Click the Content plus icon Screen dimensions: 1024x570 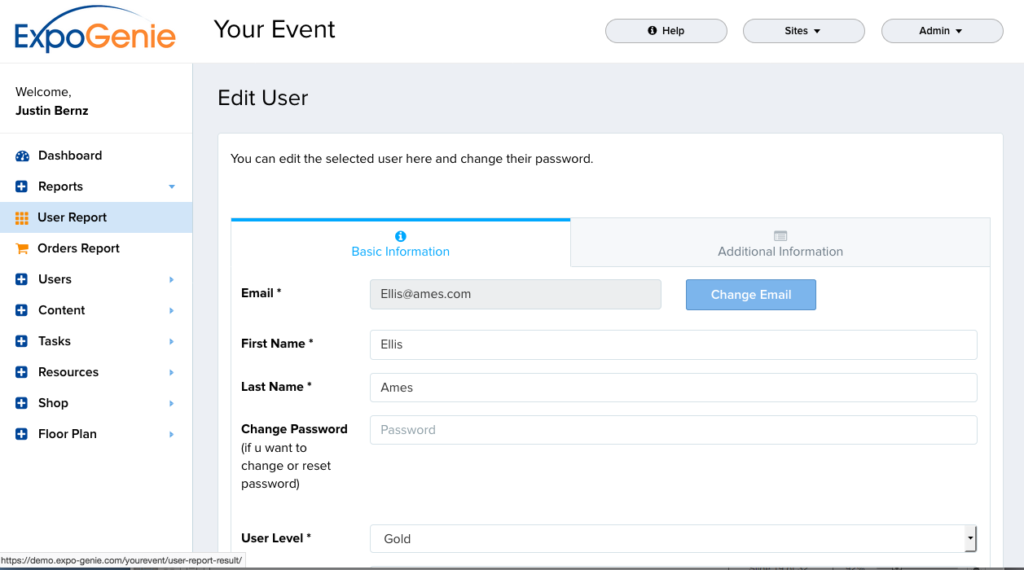[x=22, y=311]
